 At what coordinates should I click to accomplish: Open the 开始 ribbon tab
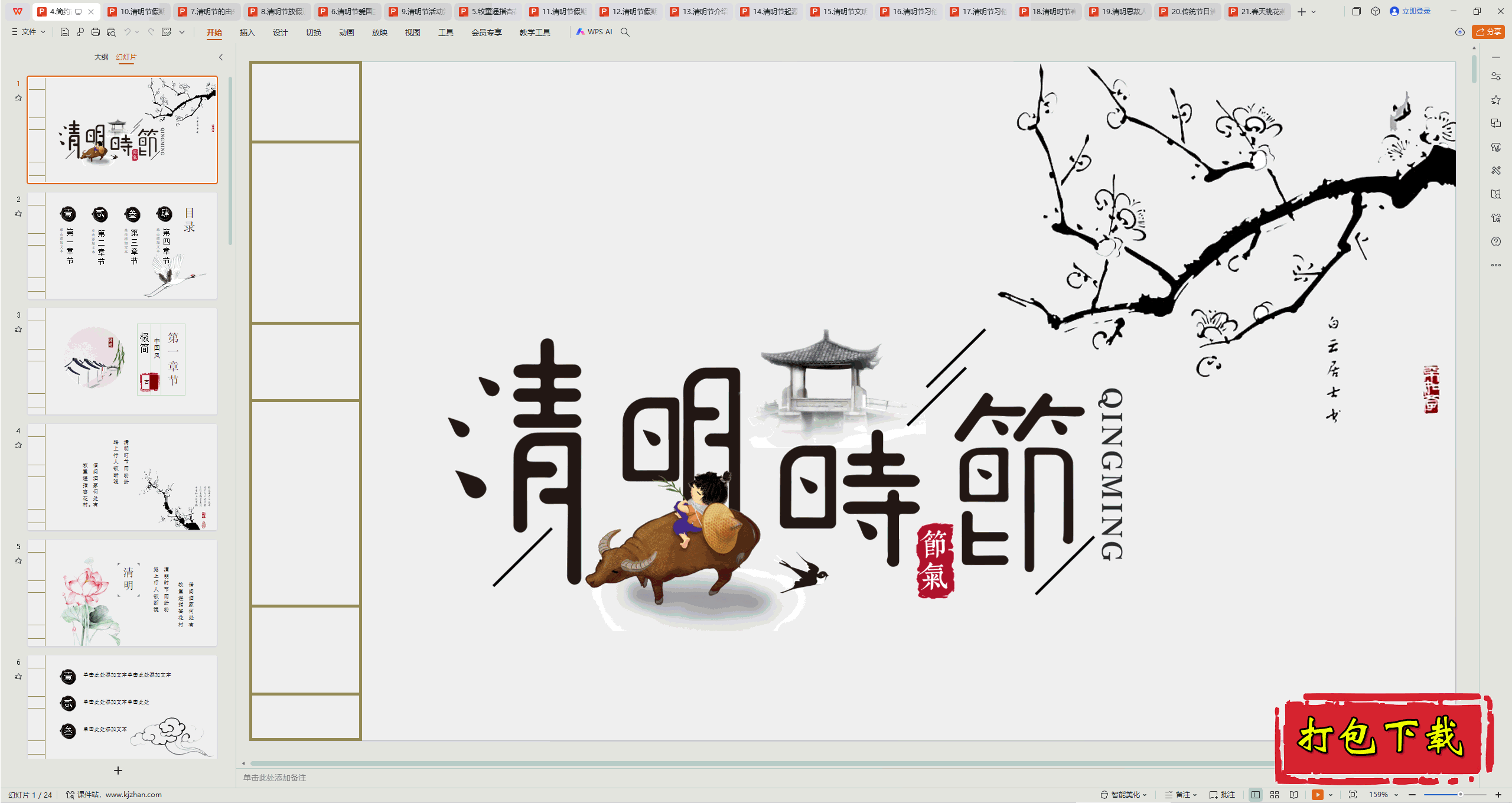tap(214, 32)
